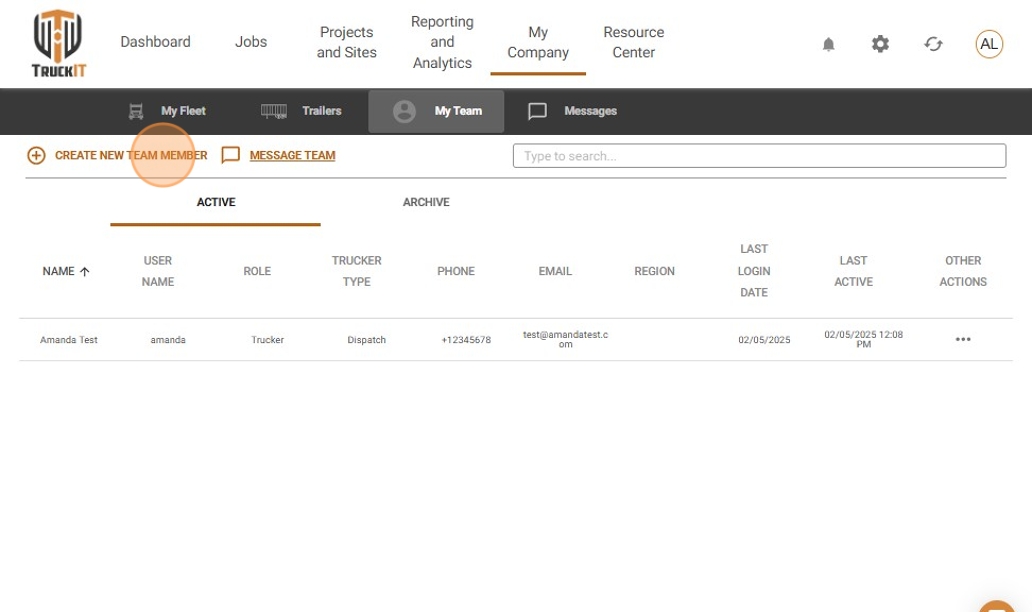
Task: Click the My Fleet truck icon
Action: pyautogui.click(x=136, y=111)
